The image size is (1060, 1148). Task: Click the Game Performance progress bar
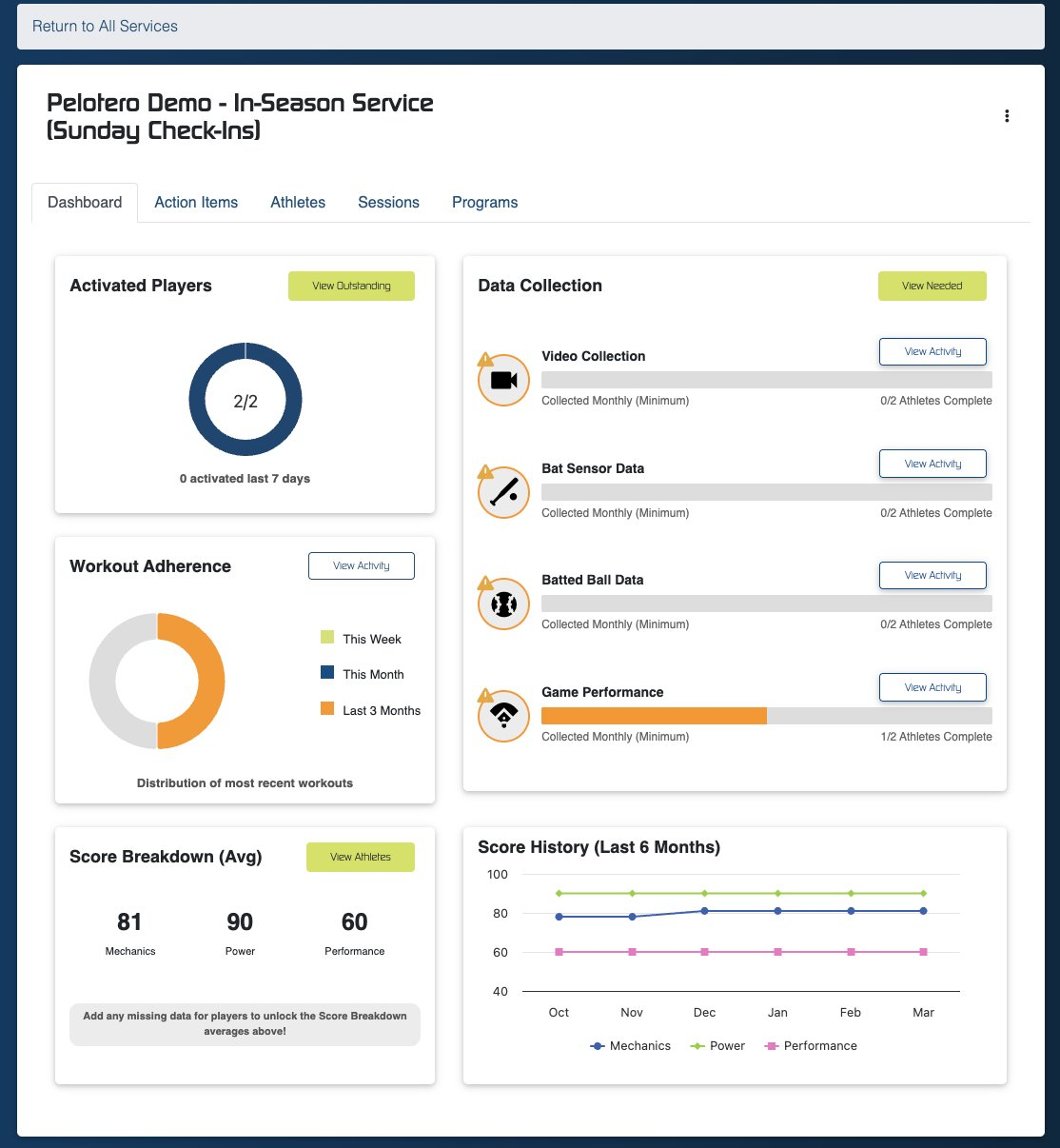(767, 716)
